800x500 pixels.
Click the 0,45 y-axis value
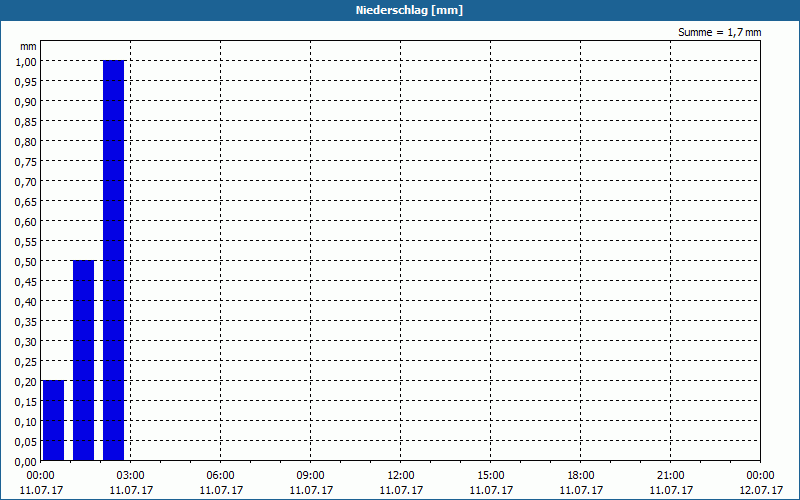(x=26, y=282)
